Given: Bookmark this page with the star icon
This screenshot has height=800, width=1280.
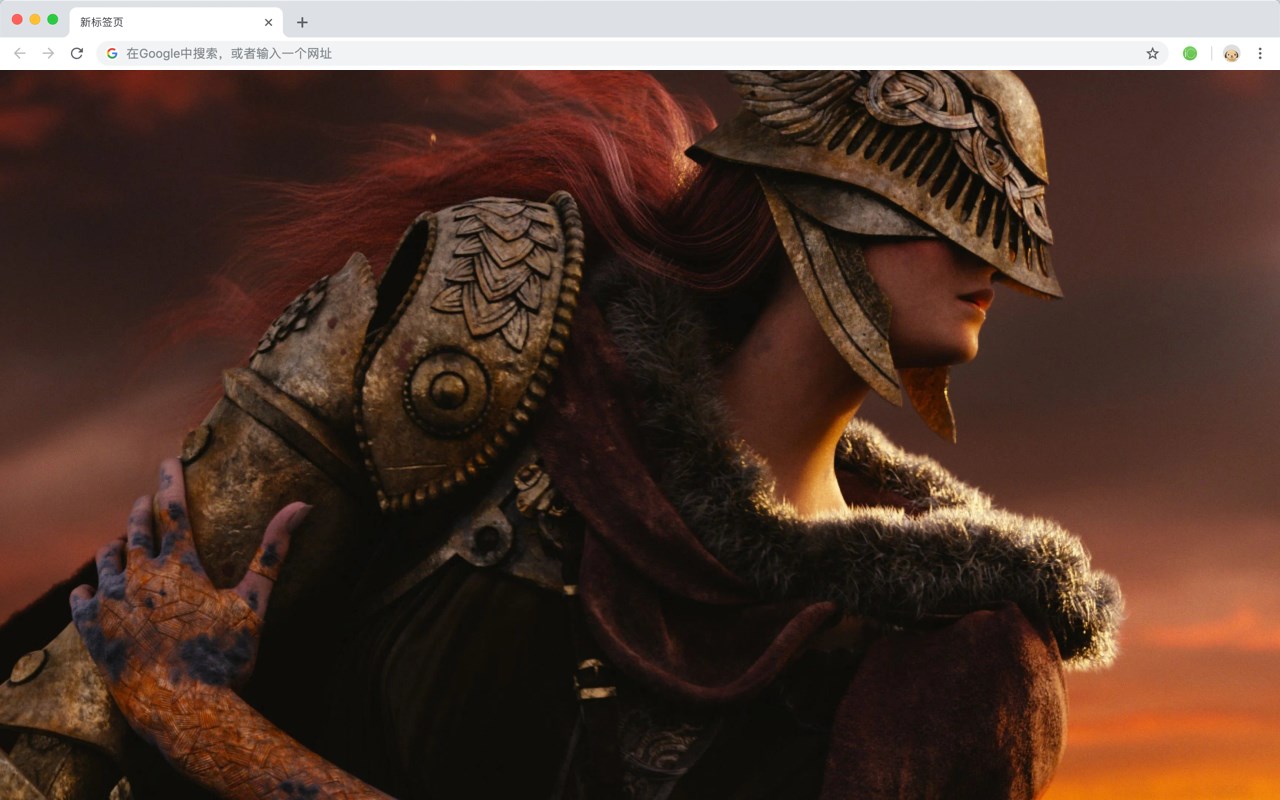Looking at the screenshot, I should tap(1152, 53).
